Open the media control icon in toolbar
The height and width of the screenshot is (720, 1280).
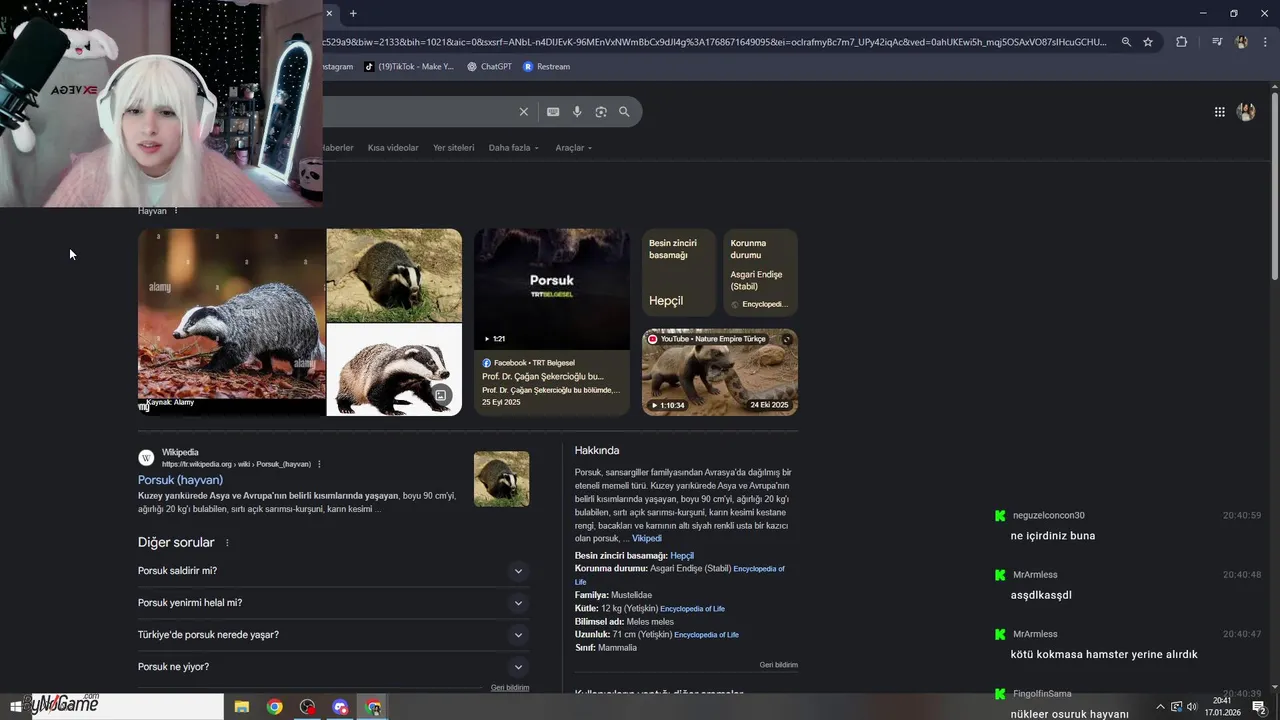[1217, 42]
